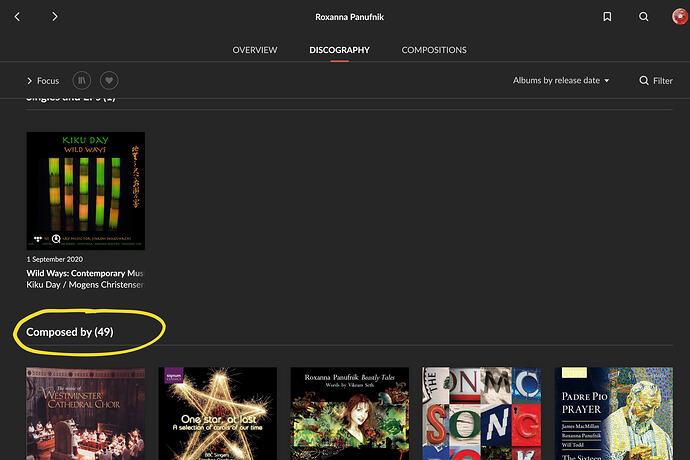Go forward with the right arrow
This screenshot has width=690, height=460.
[55, 17]
